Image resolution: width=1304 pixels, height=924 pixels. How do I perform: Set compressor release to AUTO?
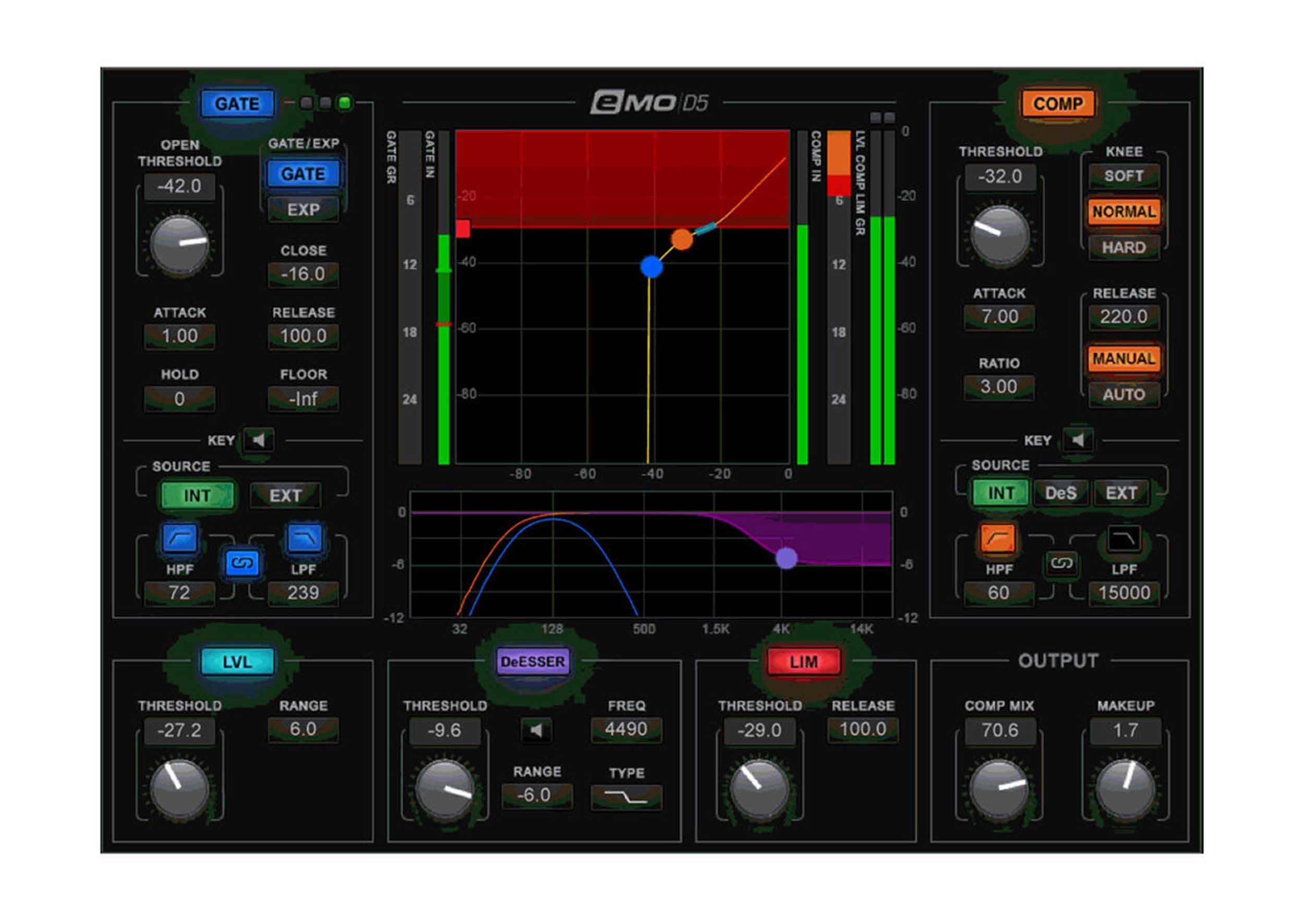pyautogui.click(x=1124, y=394)
